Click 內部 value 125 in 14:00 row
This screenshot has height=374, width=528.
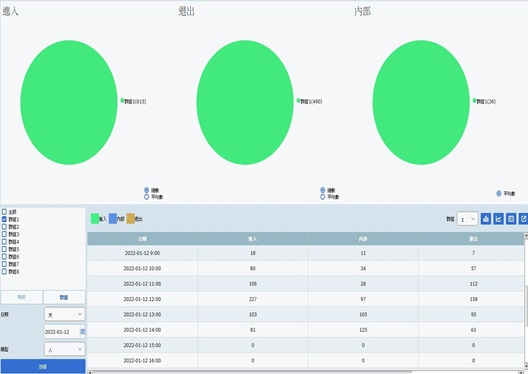tap(363, 330)
